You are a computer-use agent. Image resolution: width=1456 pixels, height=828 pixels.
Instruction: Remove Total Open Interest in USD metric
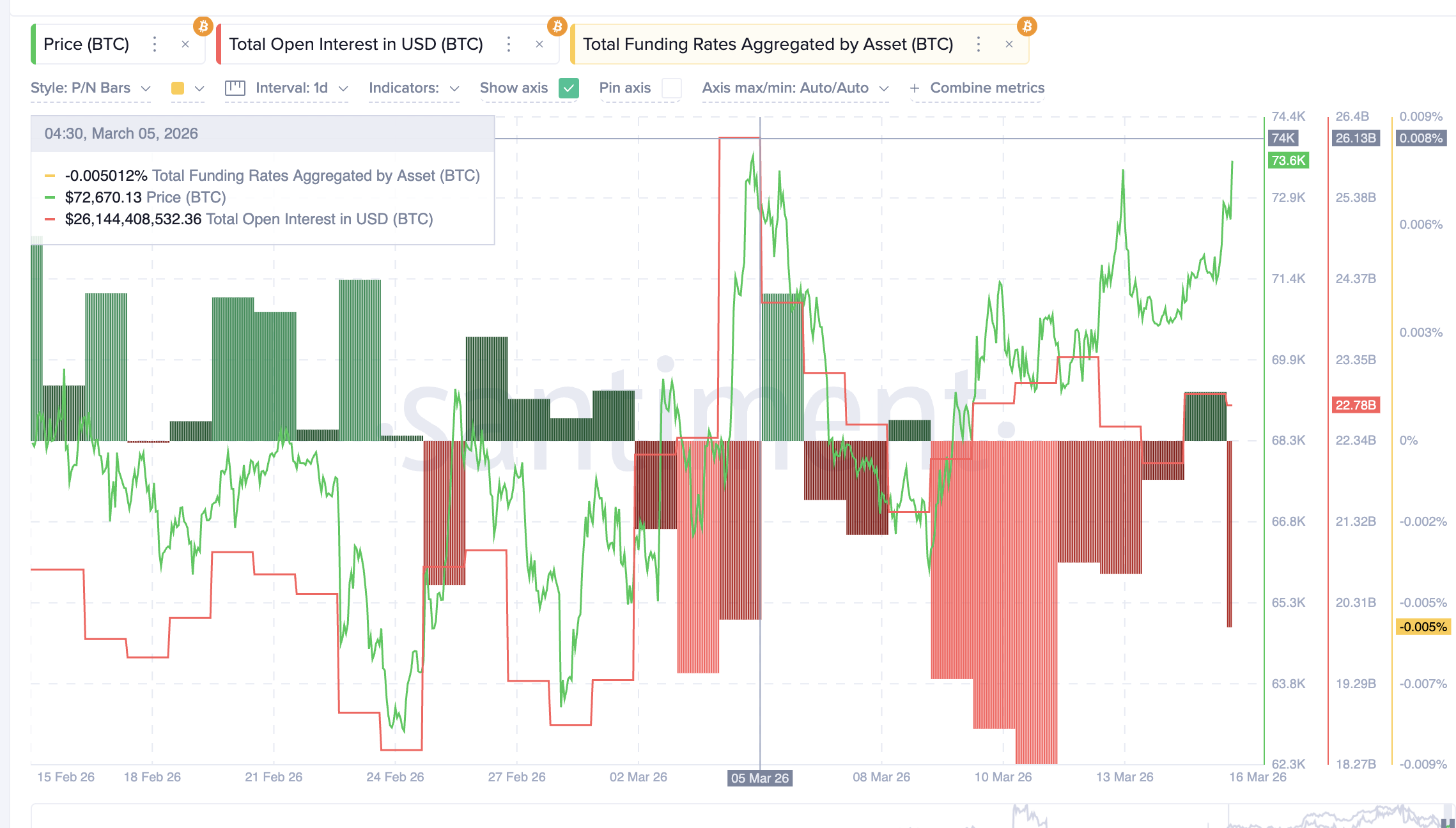pyautogui.click(x=539, y=44)
